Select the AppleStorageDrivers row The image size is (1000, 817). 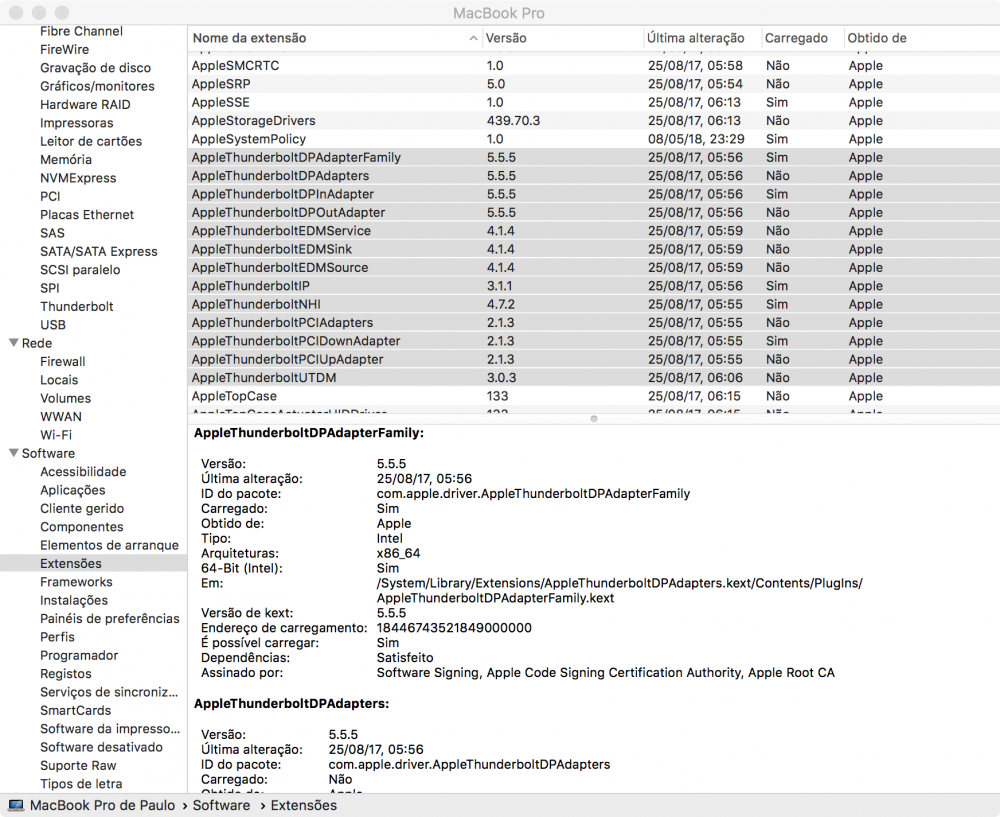pyautogui.click(x=594, y=121)
